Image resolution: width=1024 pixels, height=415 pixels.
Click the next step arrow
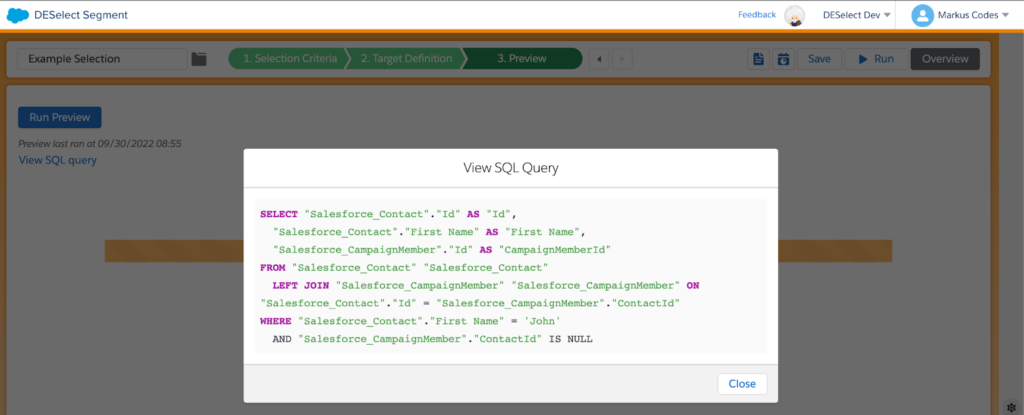click(622, 59)
